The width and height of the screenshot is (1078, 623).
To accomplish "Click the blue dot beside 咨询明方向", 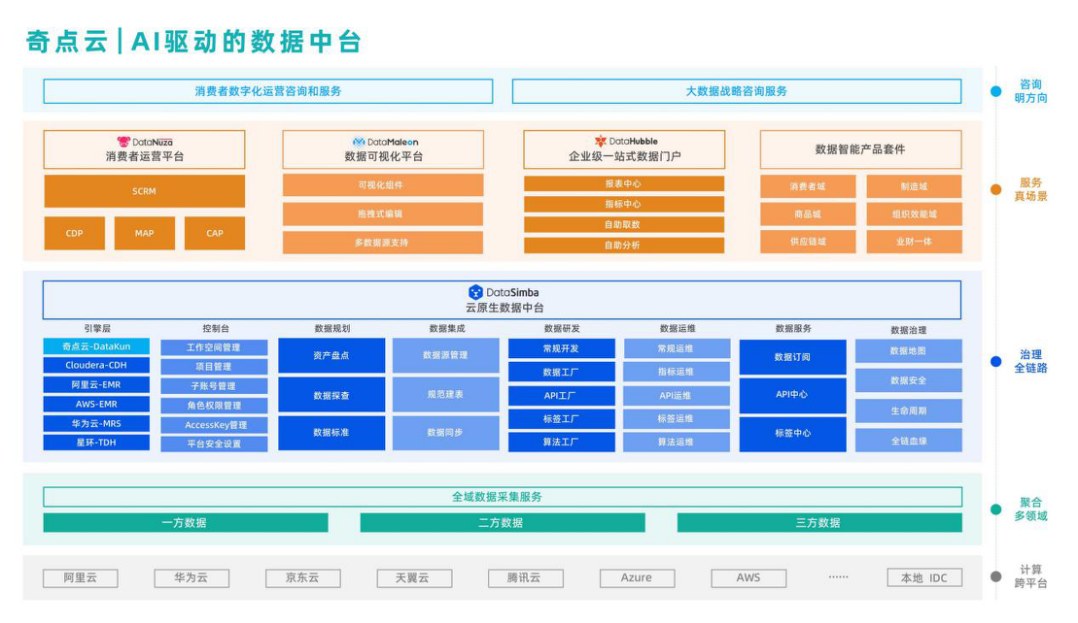I will click(996, 91).
